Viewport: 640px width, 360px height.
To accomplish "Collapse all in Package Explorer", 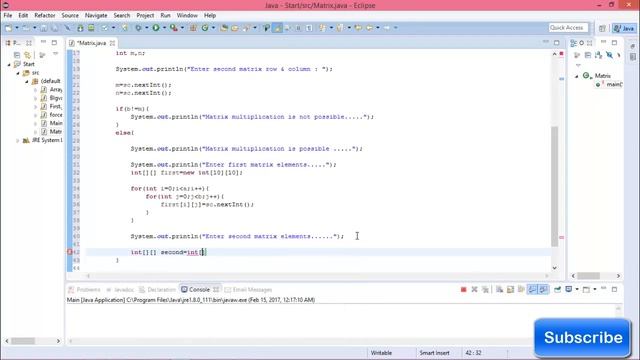I will tap(17, 55).
